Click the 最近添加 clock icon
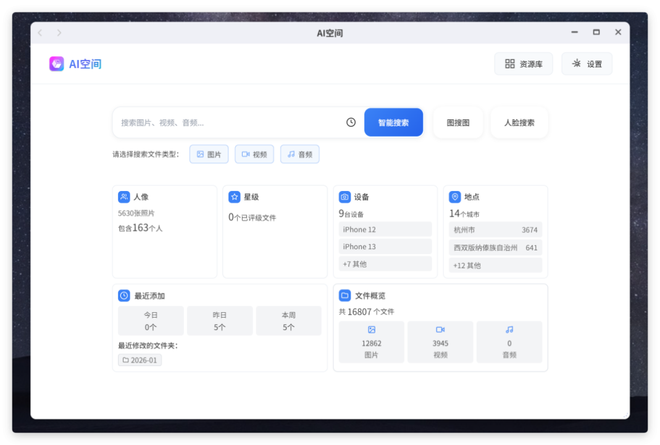 pyautogui.click(x=124, y=296)
